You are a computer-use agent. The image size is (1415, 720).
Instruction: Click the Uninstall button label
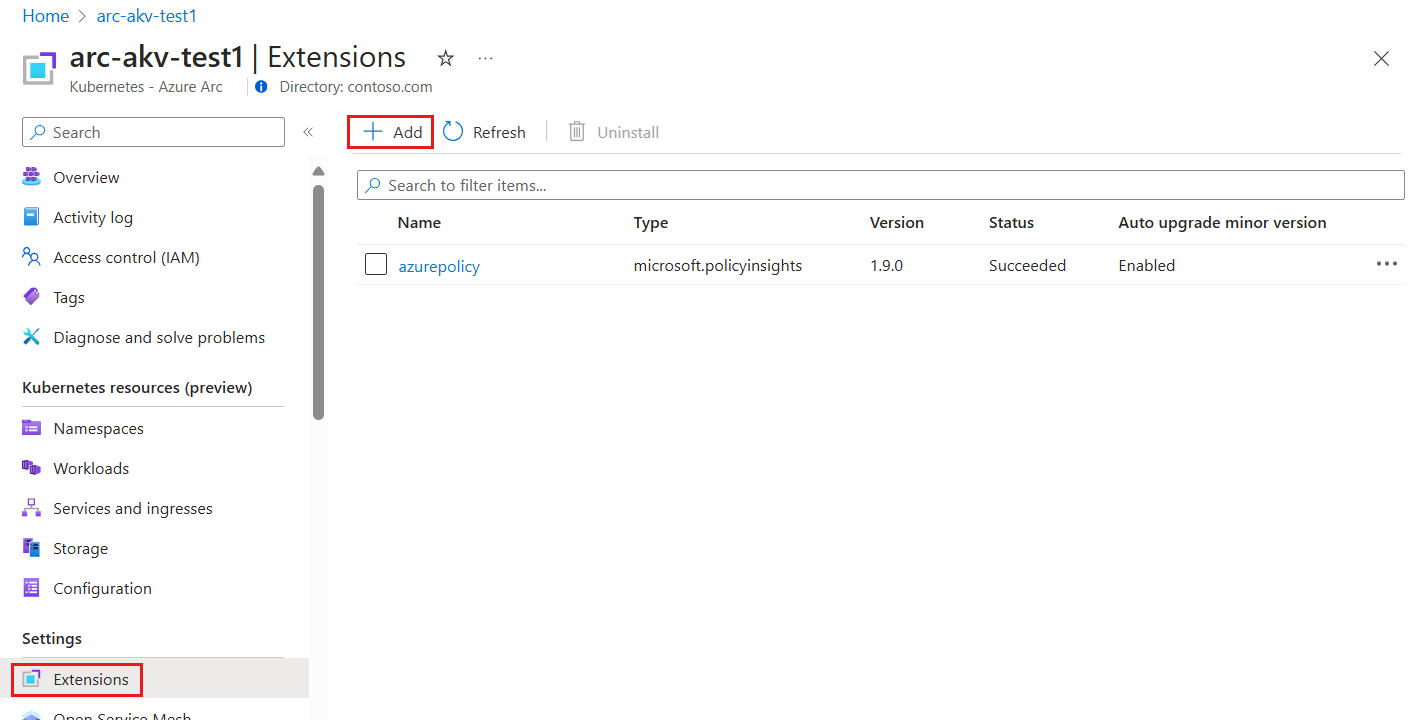coord(628,132)
